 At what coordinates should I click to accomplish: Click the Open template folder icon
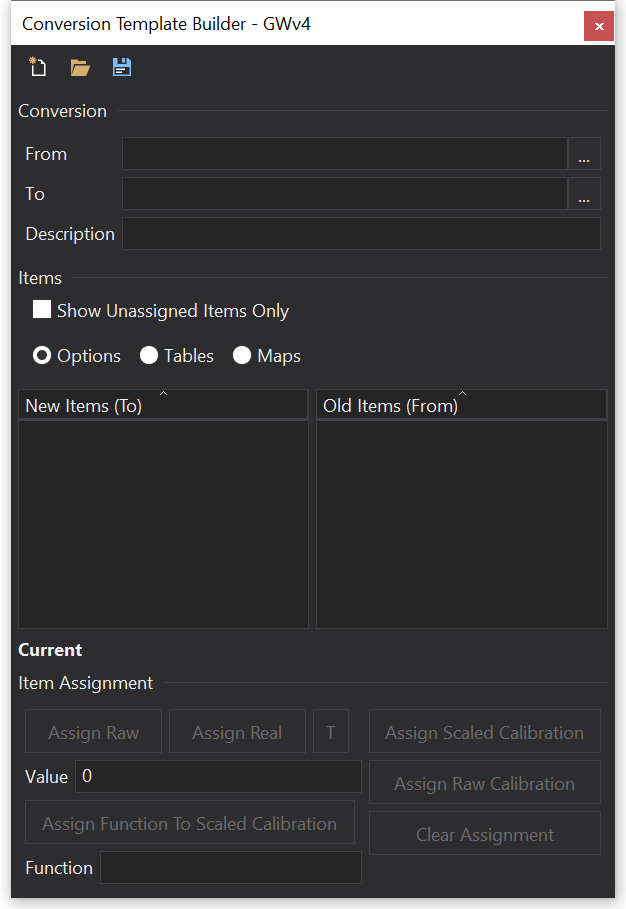coord(80,68)
